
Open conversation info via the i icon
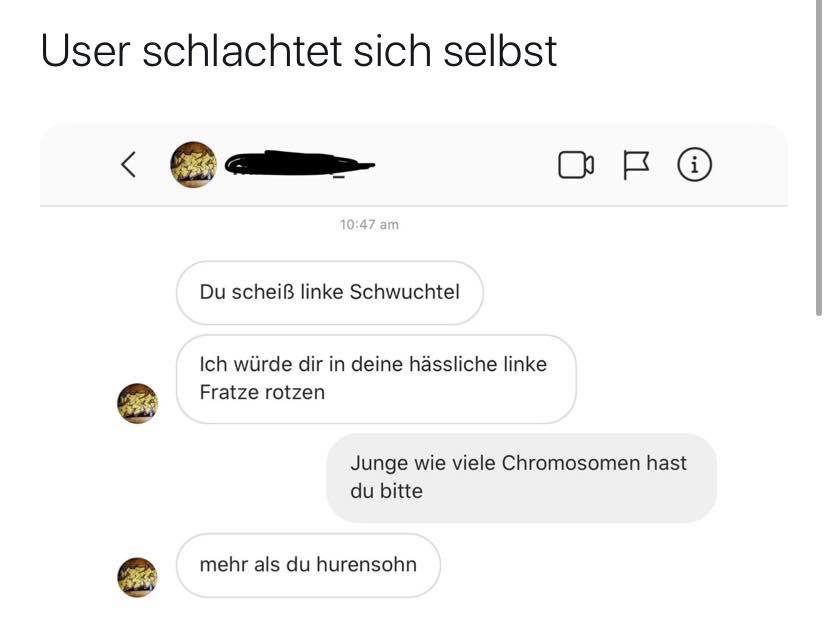(x=694, y=164)
